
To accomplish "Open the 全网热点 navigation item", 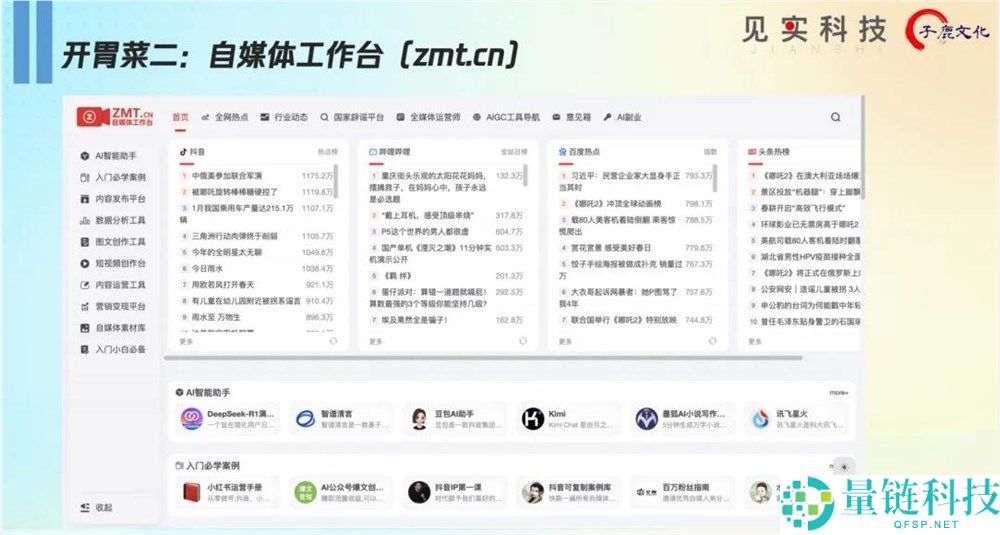I will (225, 117).
